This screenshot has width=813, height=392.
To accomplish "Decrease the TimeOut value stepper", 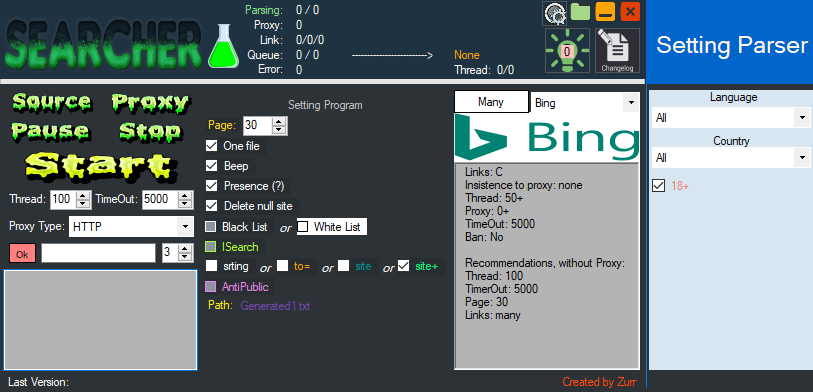I will click(186, 203).
